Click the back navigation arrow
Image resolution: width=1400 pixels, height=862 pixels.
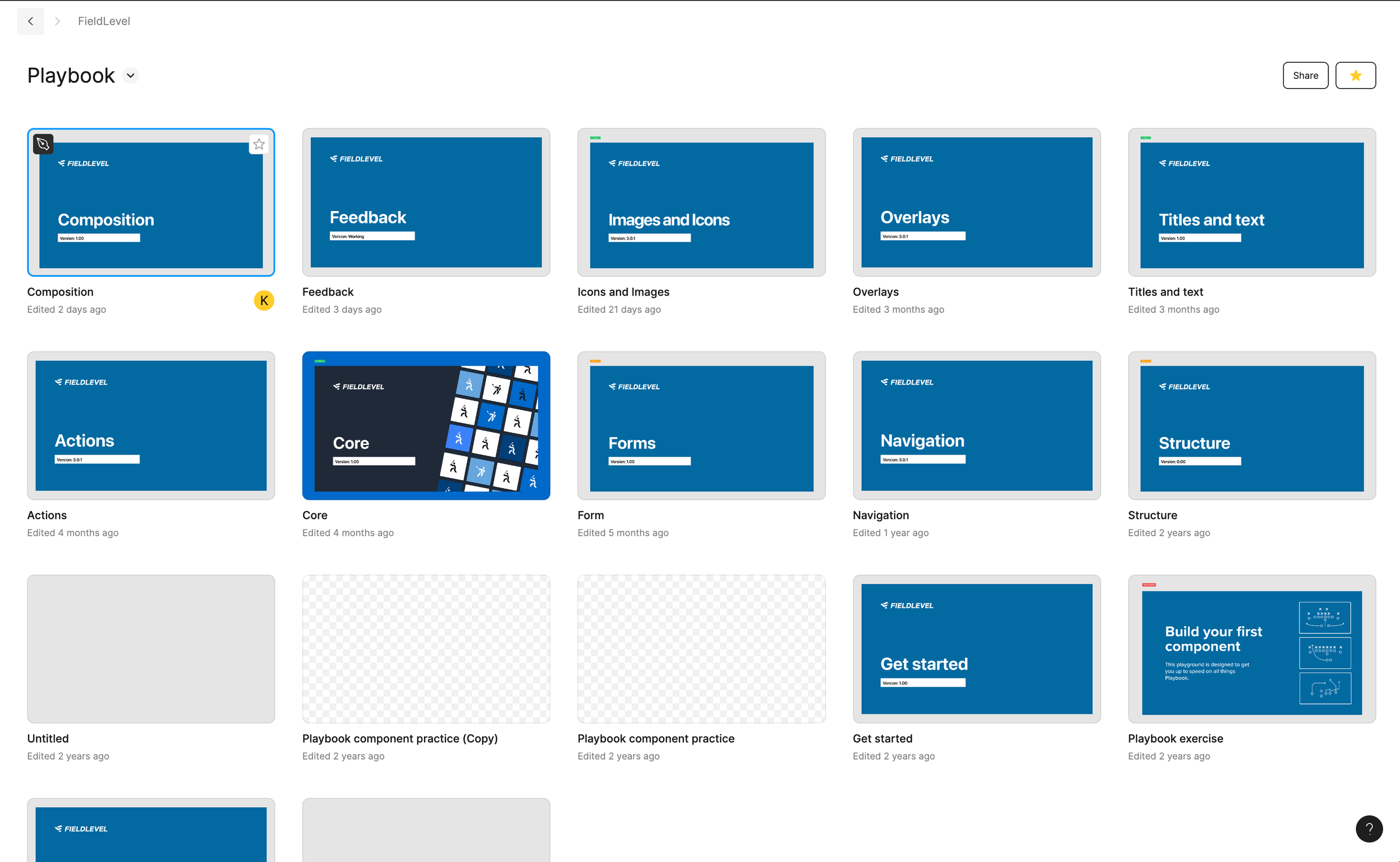pyautogui.click(x=30, y=21)
